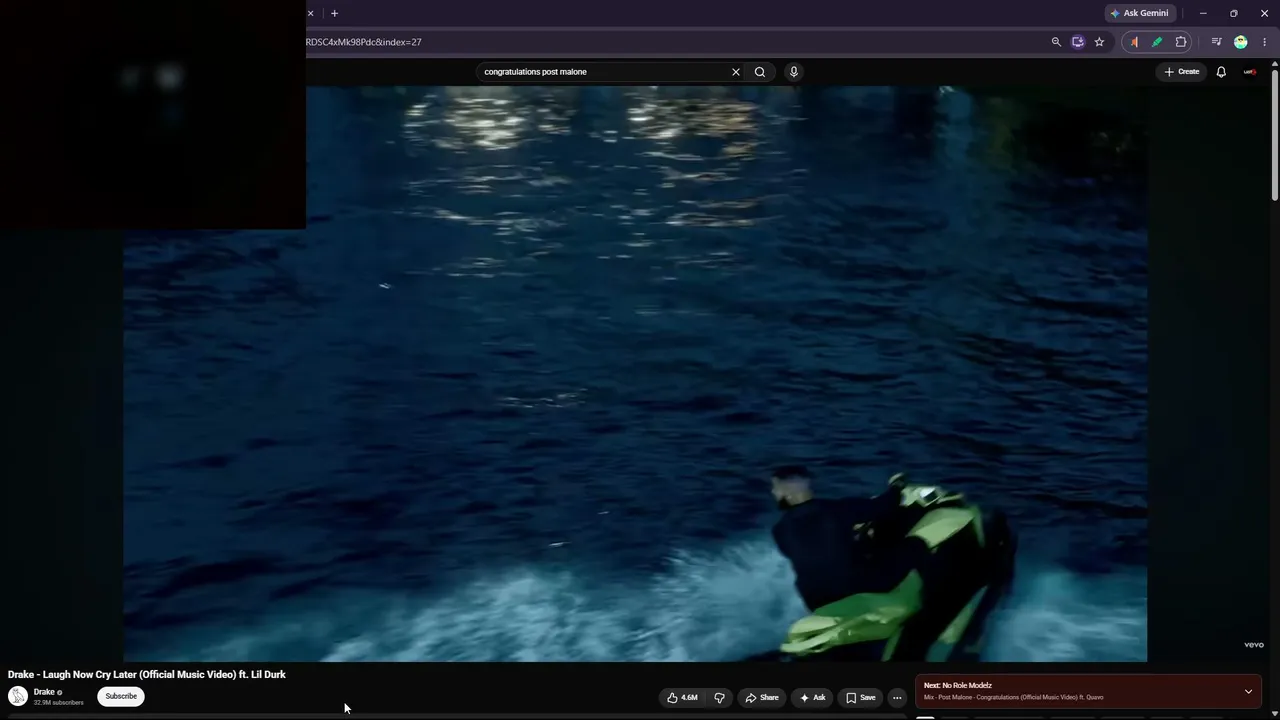Open the Extensions puzzle icon

click(1181, 42)
